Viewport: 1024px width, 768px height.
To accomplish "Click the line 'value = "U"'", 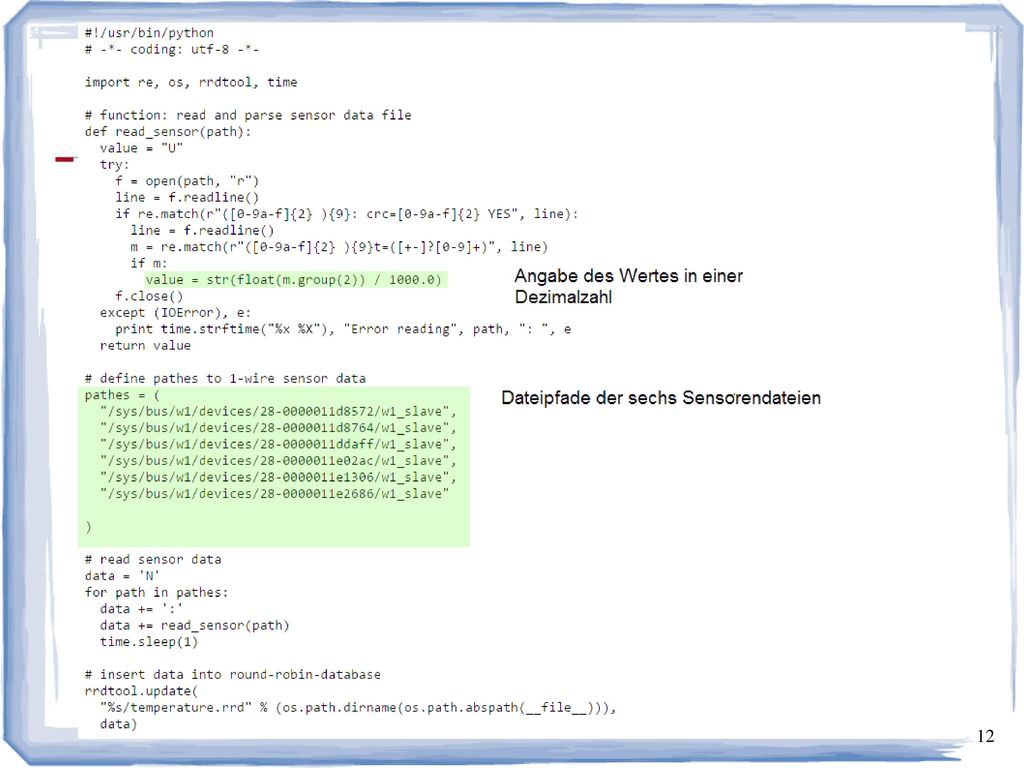I will click(141, 148).
